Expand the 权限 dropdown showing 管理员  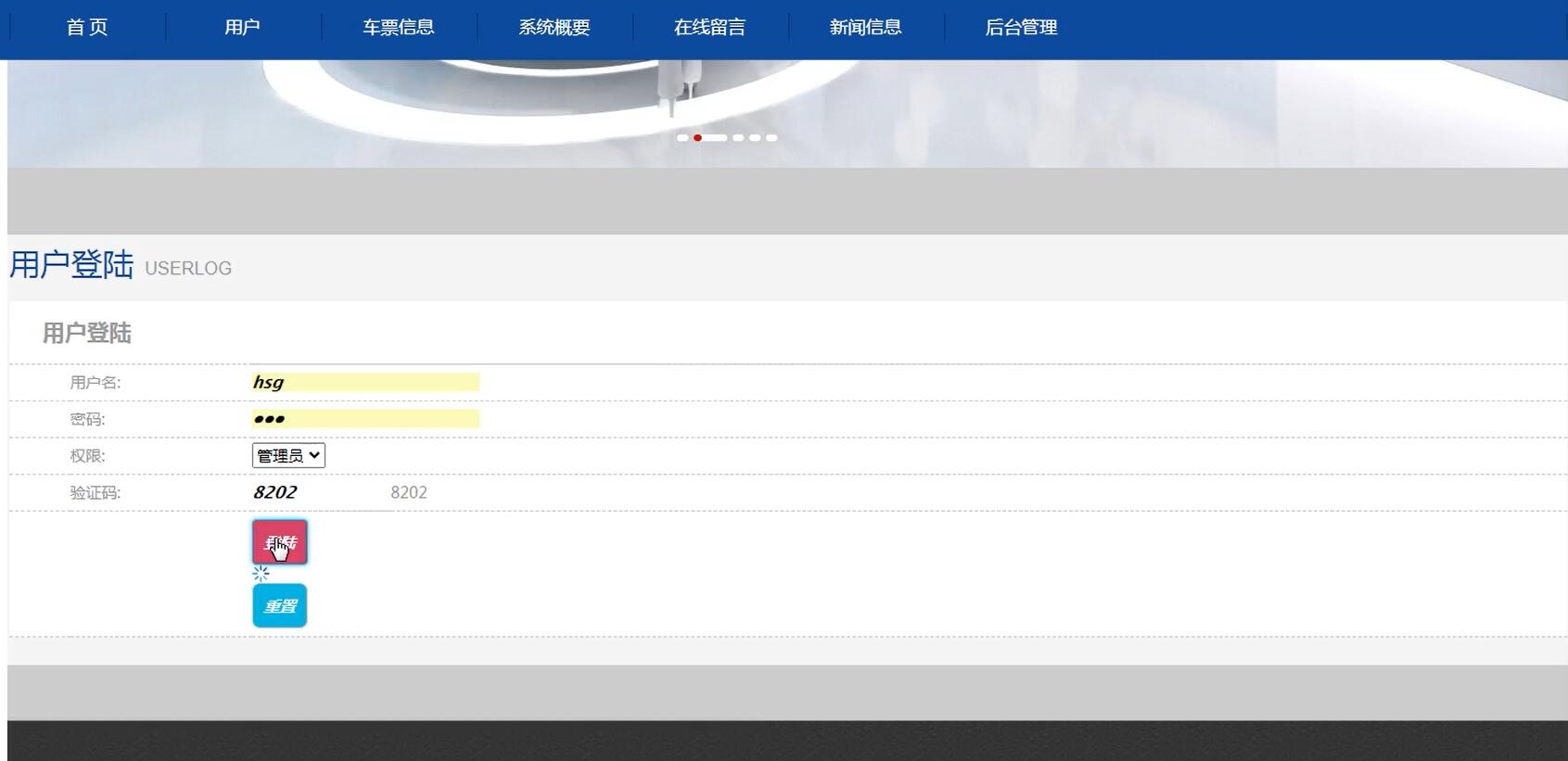point(288,456)
